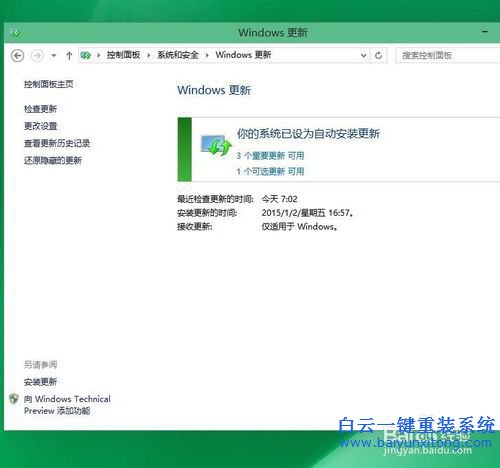Click the update status monitor icon
500x468 pixels.
click(x=216, y=145)
